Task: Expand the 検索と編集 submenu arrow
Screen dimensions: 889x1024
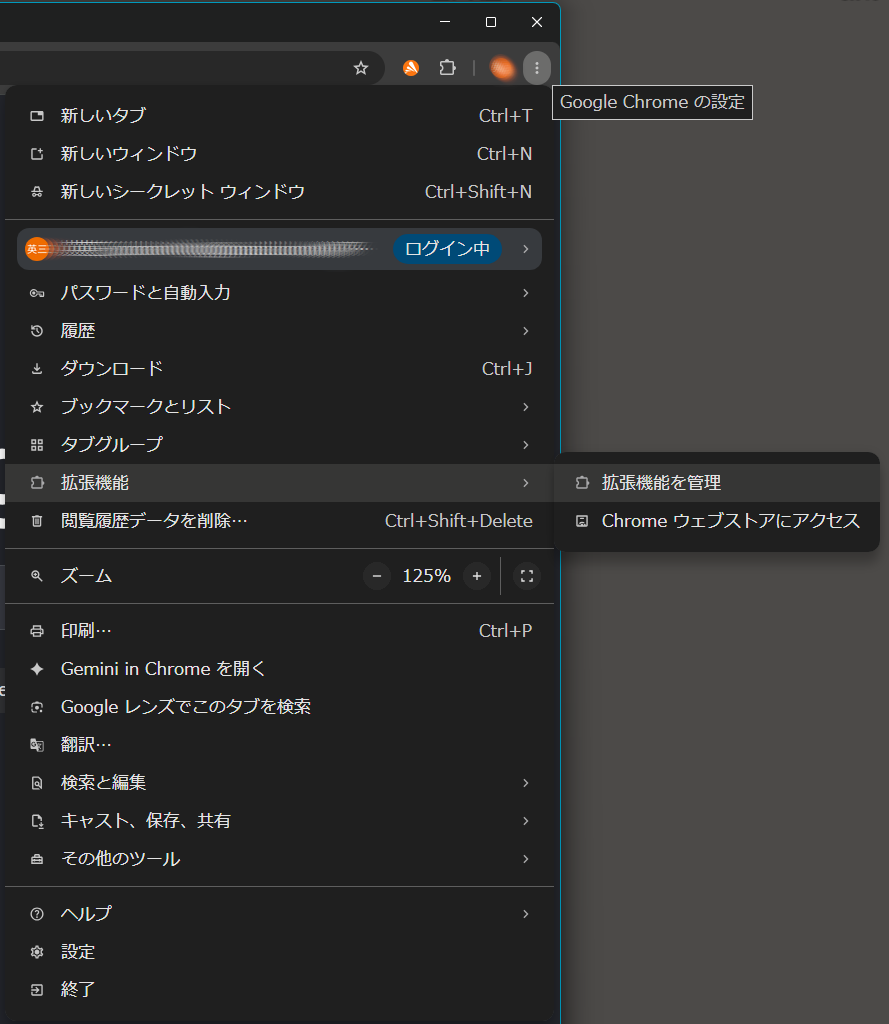Action: click(526, 782)
